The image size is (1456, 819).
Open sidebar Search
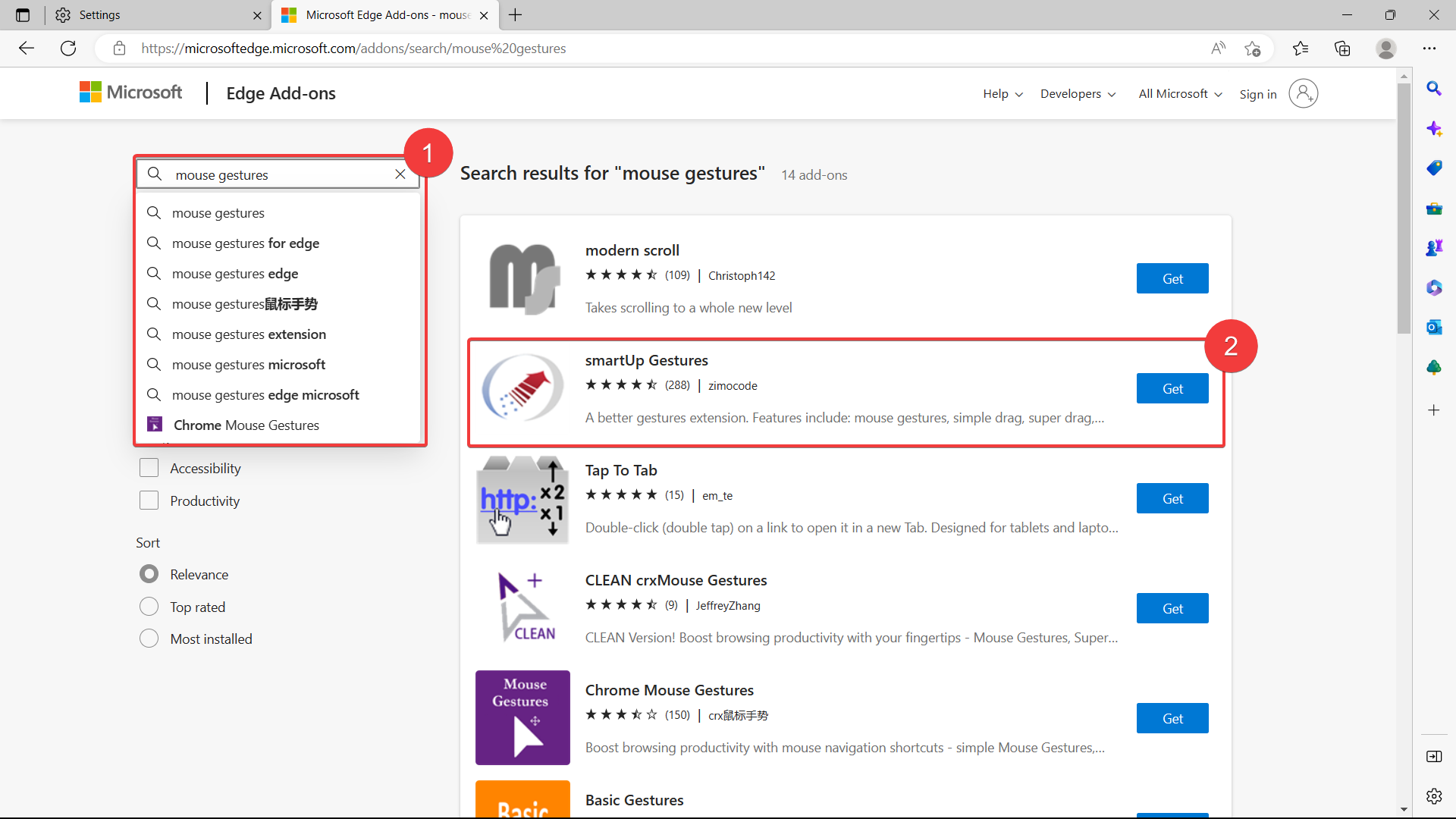[1433, 89]
